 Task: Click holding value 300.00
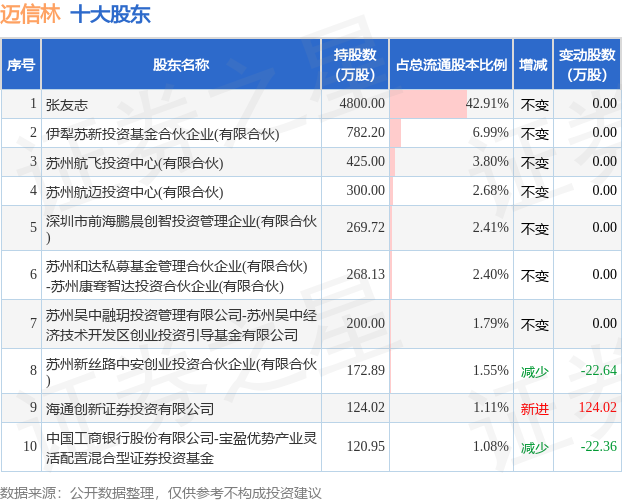[365, 190]
